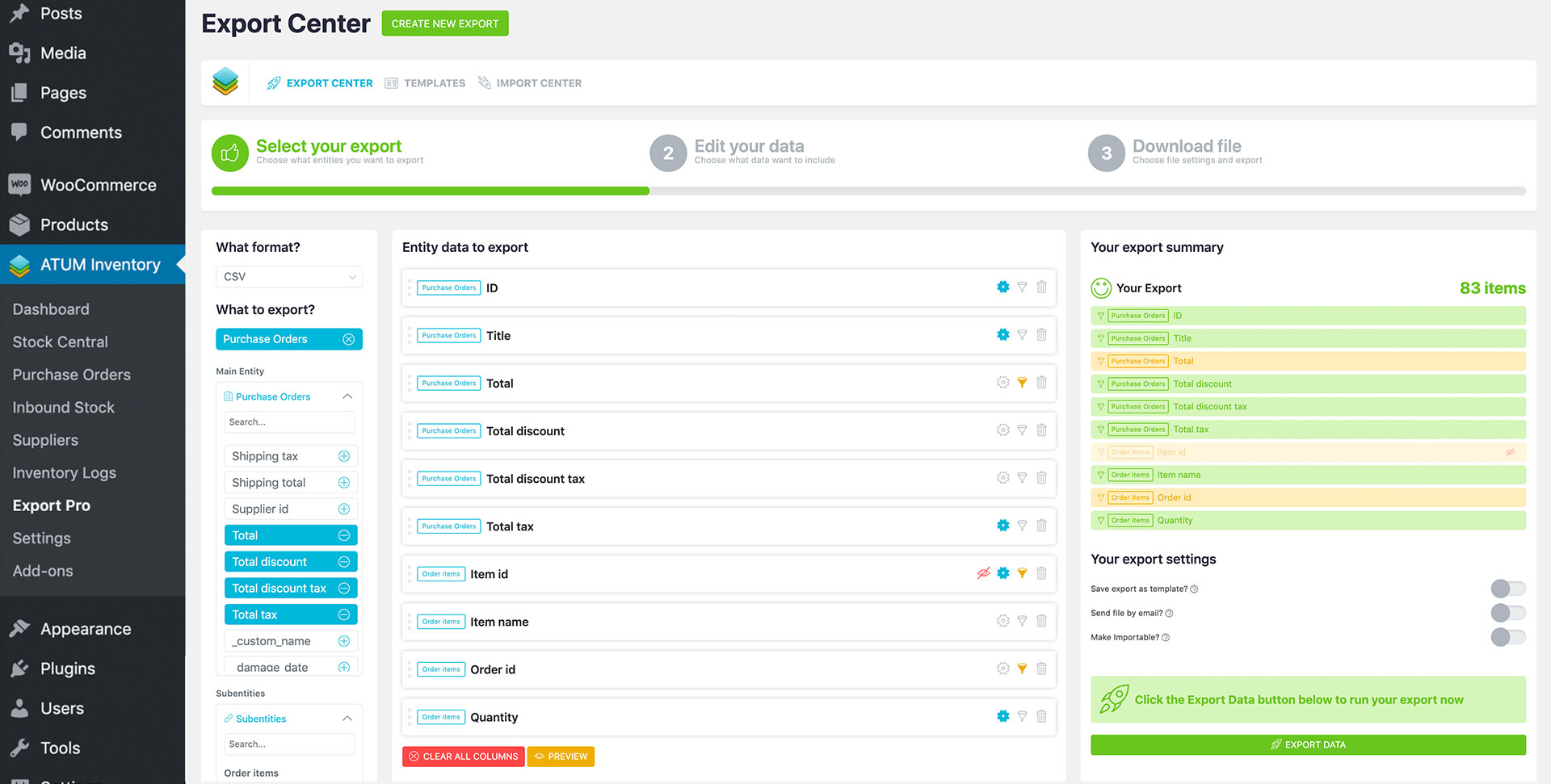Grab drag handle of Item name row
Viewport: 1551px width, 784px height.
click(x=410, y=621)
